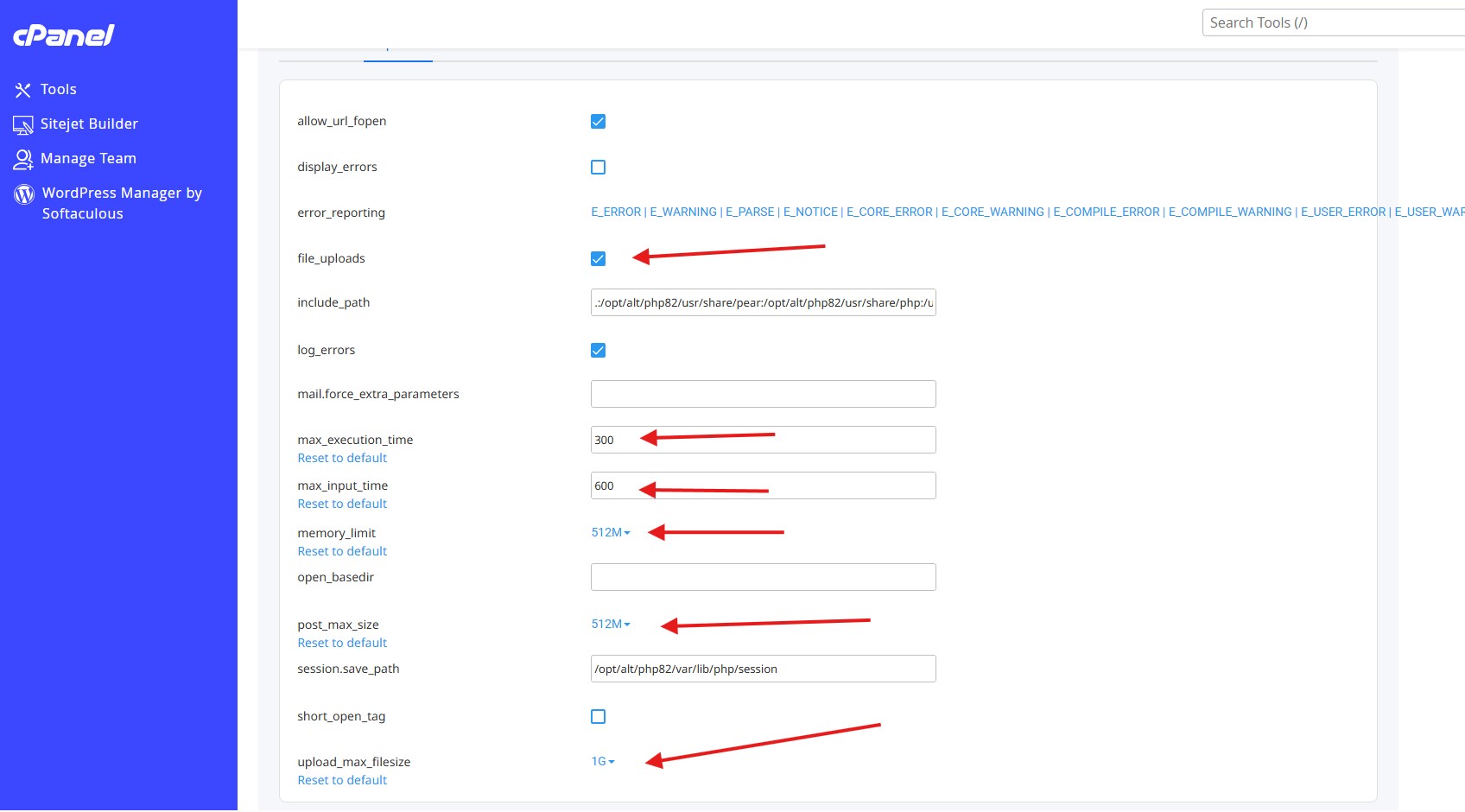The height and width of the screenshot is (812, 1465).
Task: Click the Sitejet Builder monitor icon
Action: [x=23, y=125]
